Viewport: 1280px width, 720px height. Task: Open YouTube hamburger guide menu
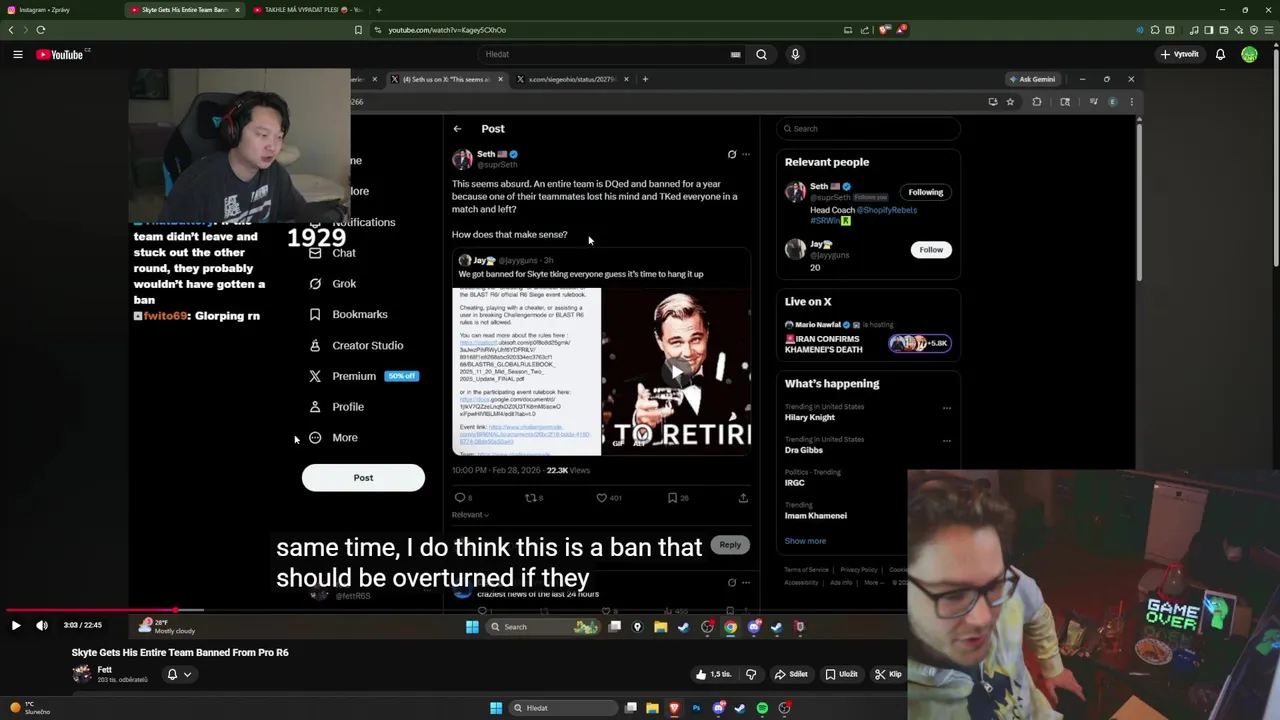click(18, 54)
